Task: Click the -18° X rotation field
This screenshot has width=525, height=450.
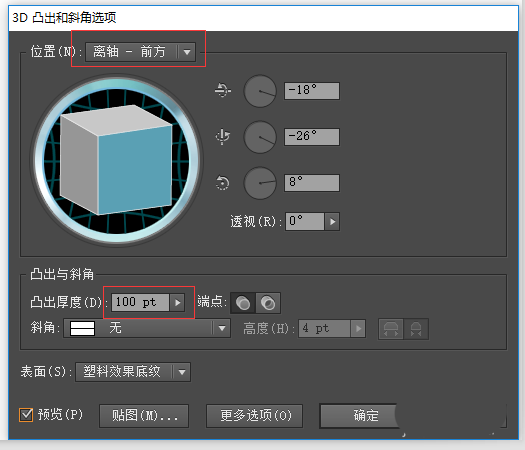Action: [x=312, y=91]
